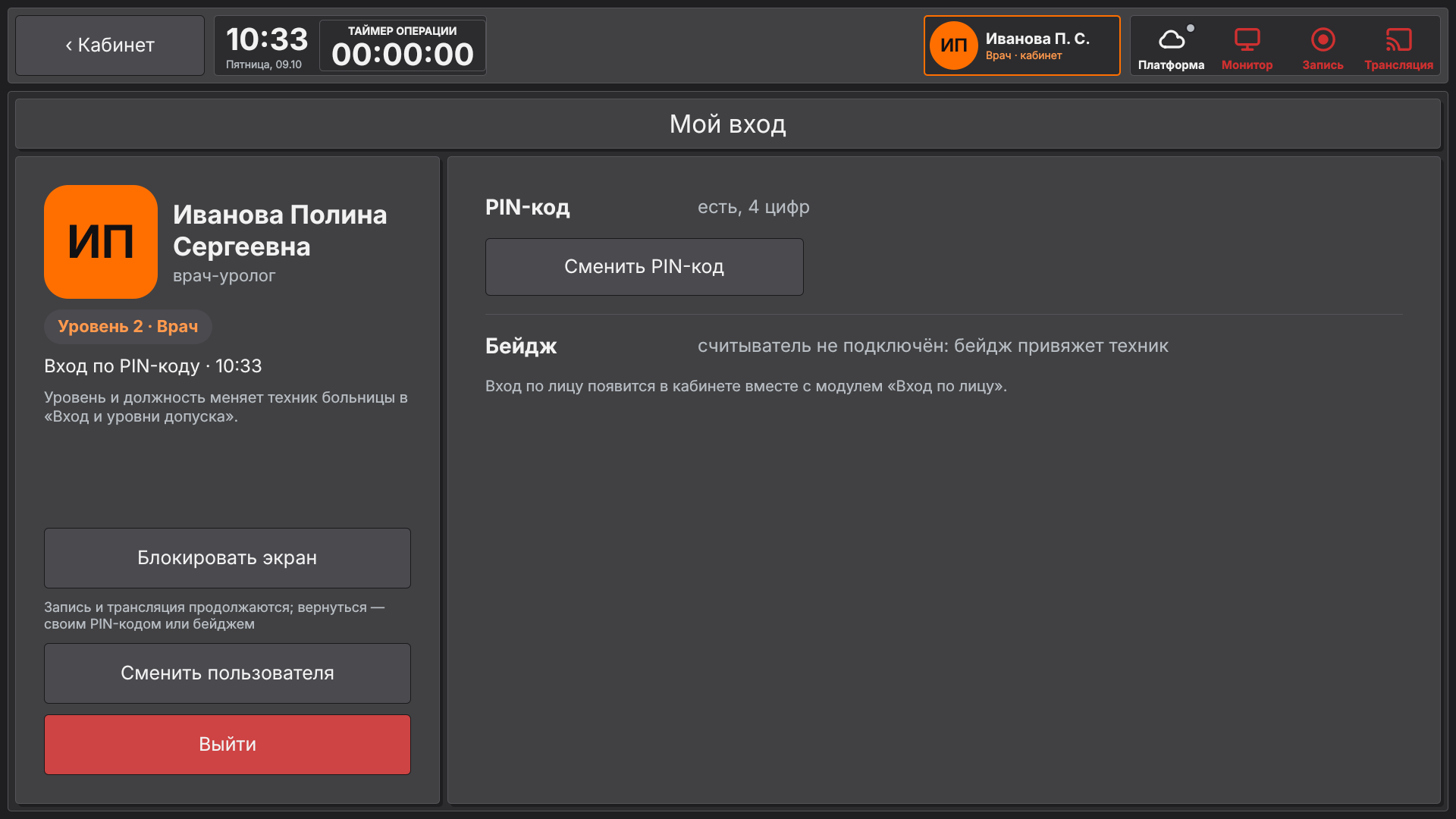Click the врач-уролог position text
Image resolution: width=1456 pixels, height=819 pixels.
tap(224, 276)
